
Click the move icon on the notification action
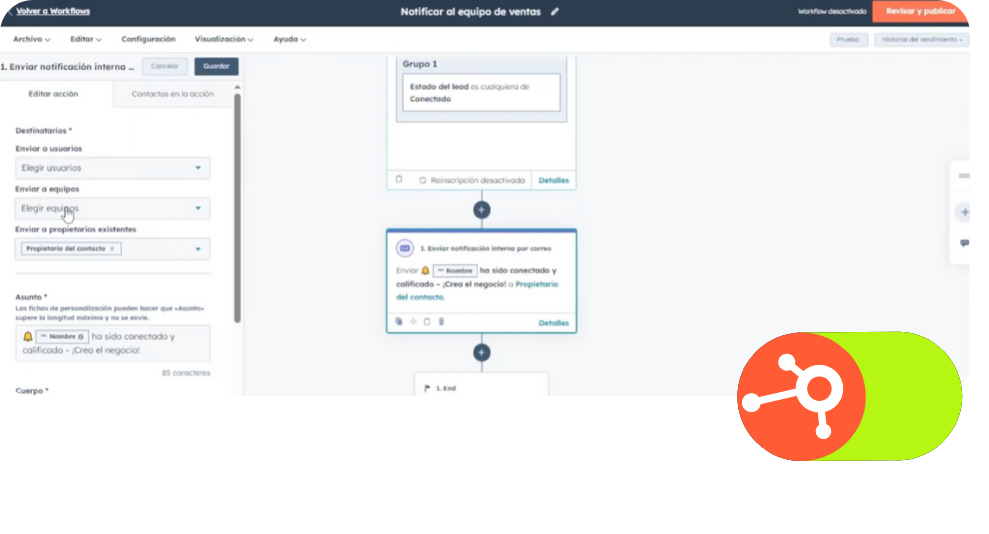pyautogui.click(x=413, y=322)
